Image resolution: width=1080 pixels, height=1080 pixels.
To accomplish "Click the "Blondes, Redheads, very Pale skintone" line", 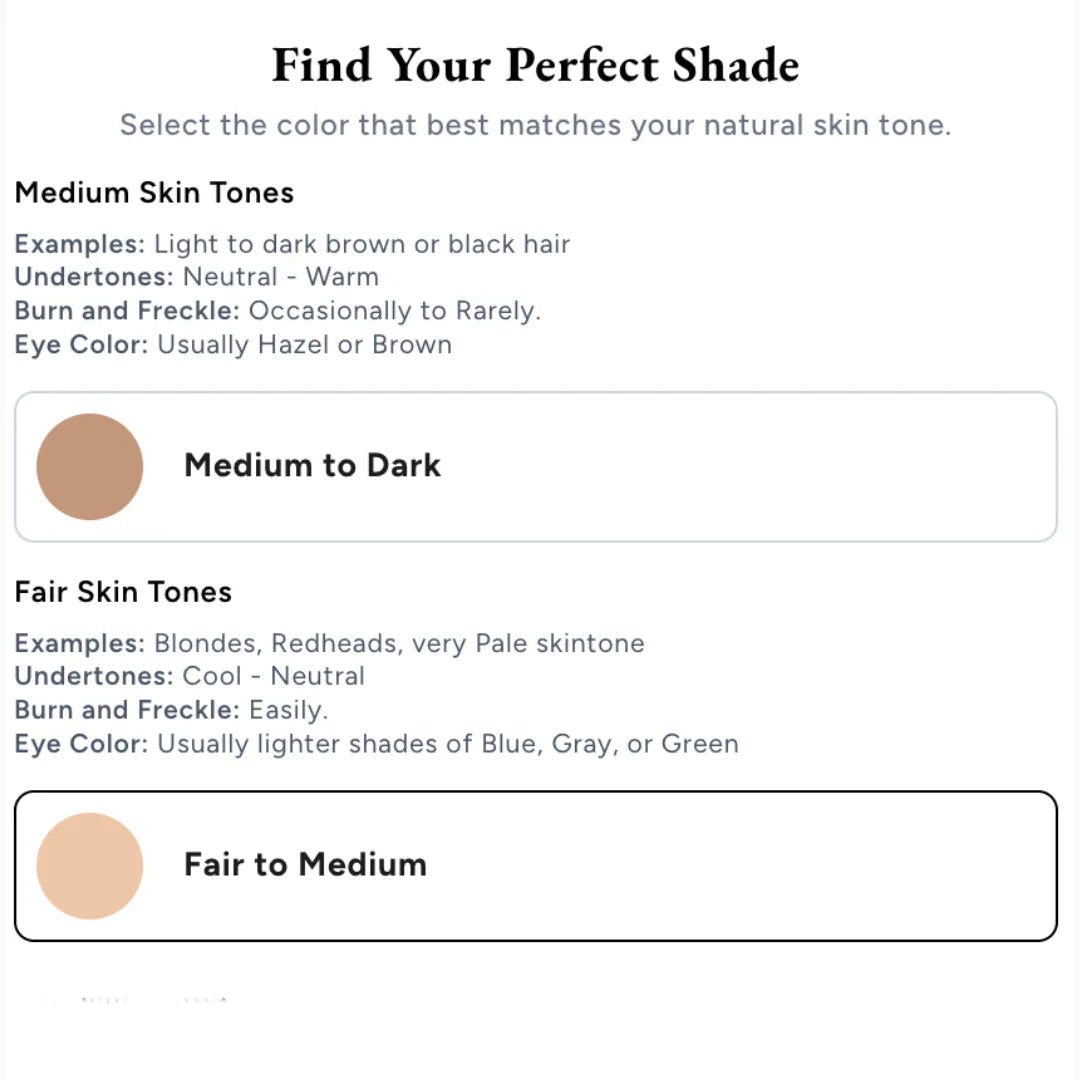I will point(329,643).
